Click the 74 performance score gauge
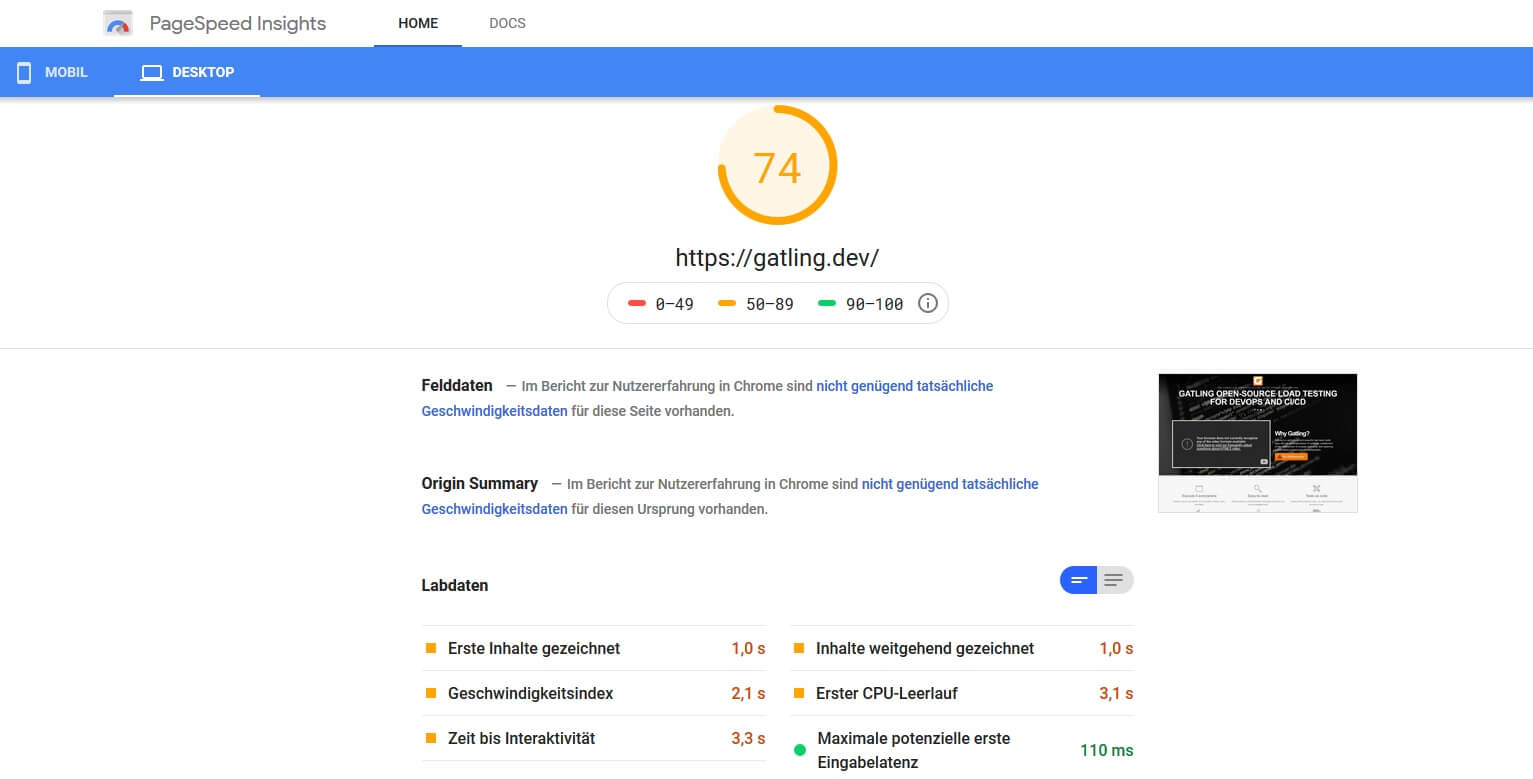The width and height of the screenshot is (1533, 779). coord(777,166)
